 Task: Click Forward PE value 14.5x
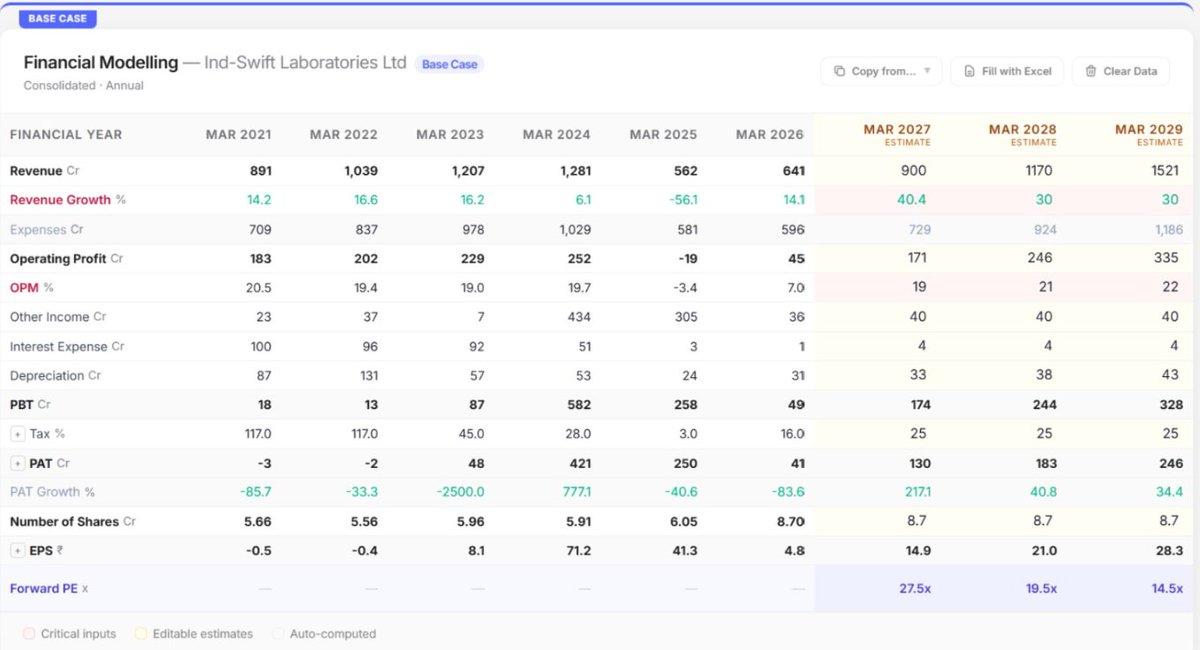pos(1166,588)
